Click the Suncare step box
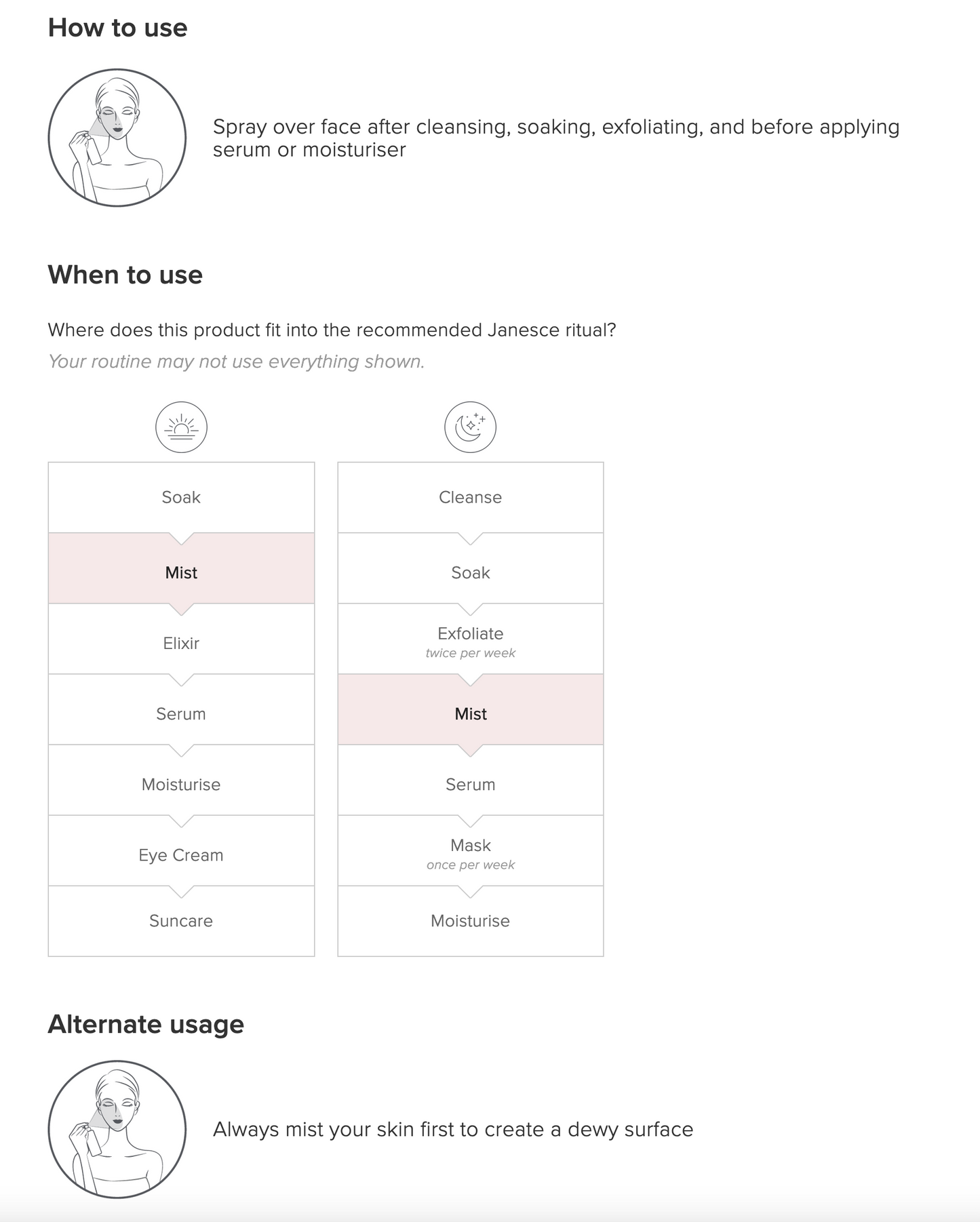 coord(181,920)
